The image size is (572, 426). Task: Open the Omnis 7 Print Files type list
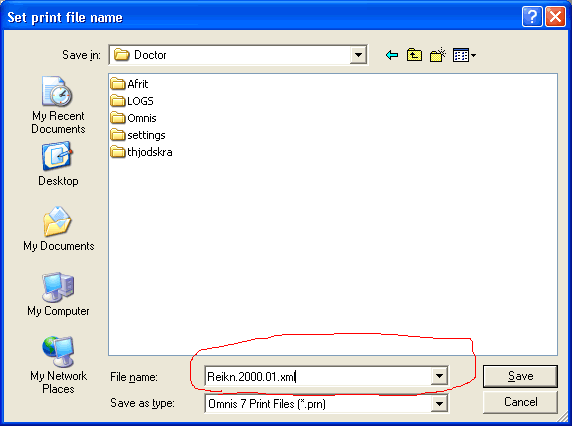(x=326, y=404)
